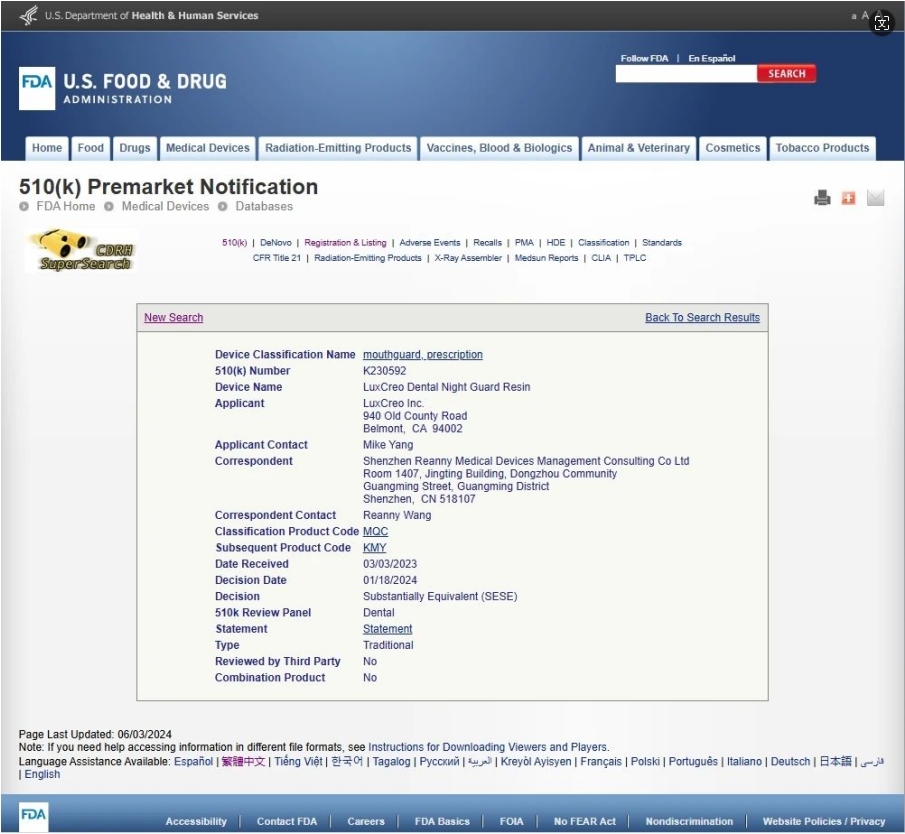The height and width of the screenshot is (834, 905).
Task: Print this page using the printer icon
Action: 822,198
